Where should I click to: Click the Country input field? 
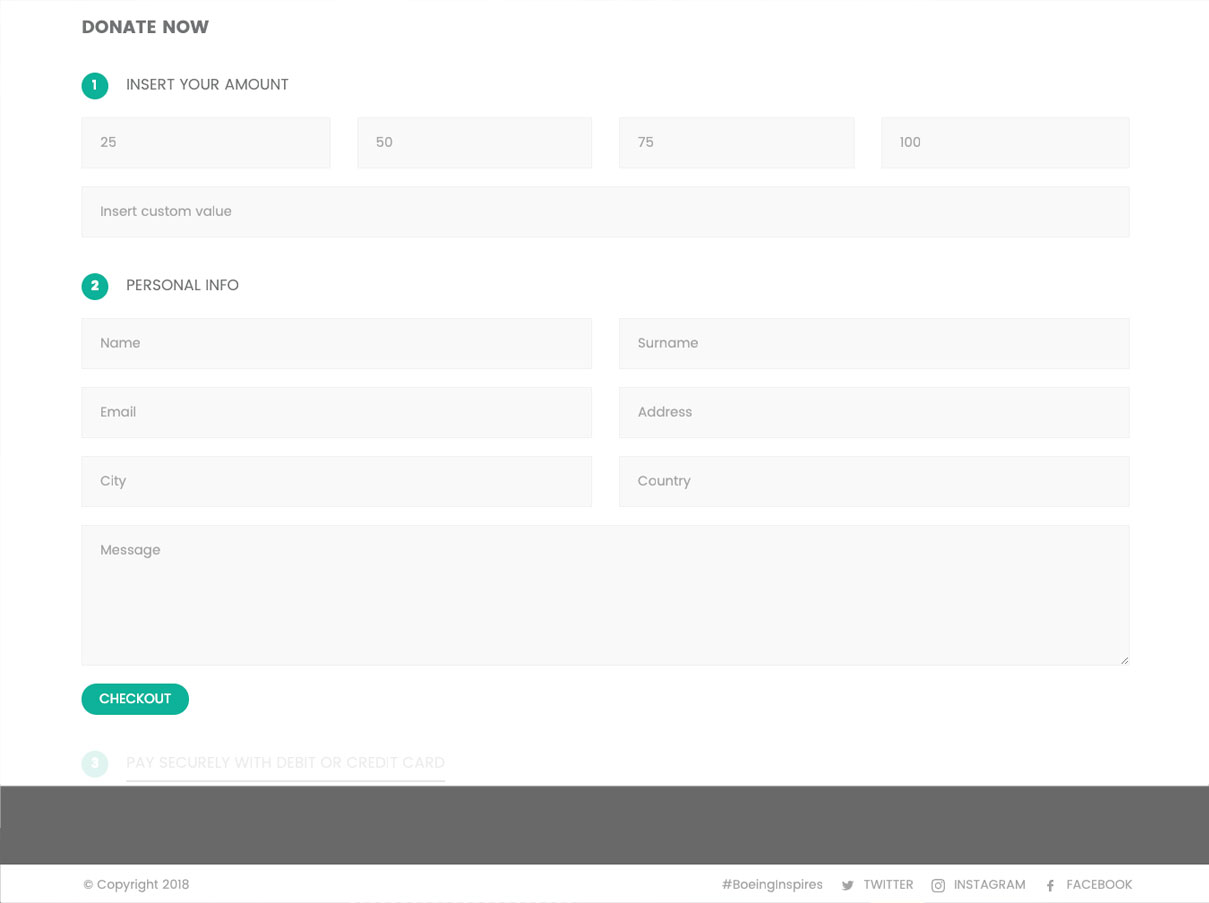874,481
